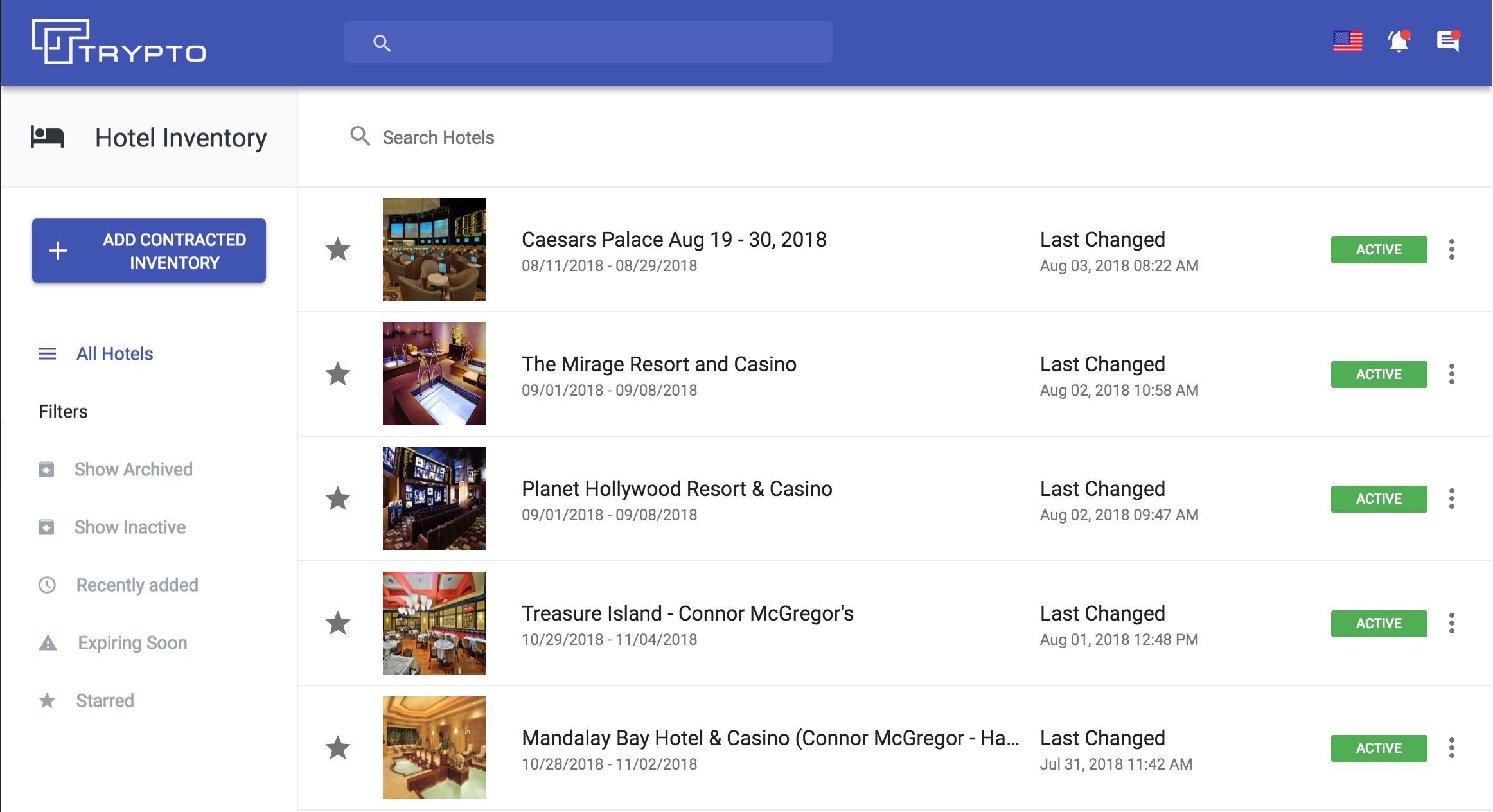Image resolution: width=1493 pixels, height=812 pixels.
Task: Click date range 10/29/2018 - 11/04/2018
Action: [609, 639]
